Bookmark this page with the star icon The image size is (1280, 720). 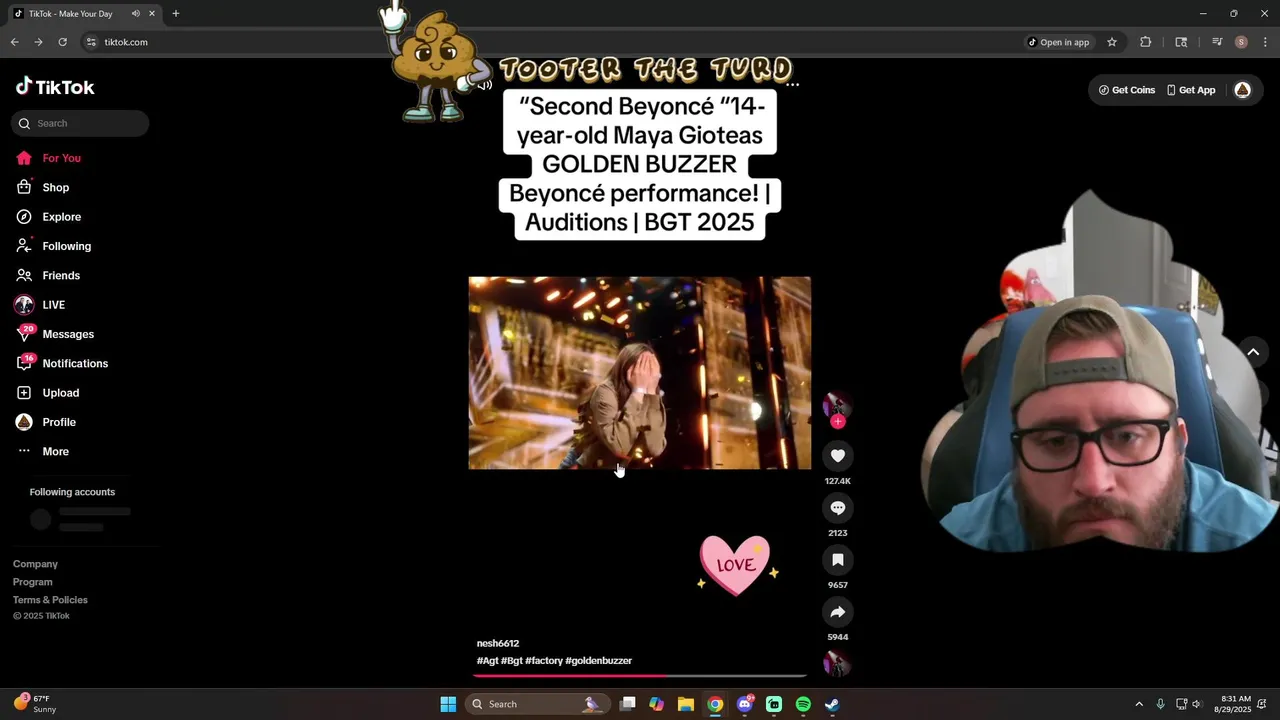click(x=1112, y=42)
